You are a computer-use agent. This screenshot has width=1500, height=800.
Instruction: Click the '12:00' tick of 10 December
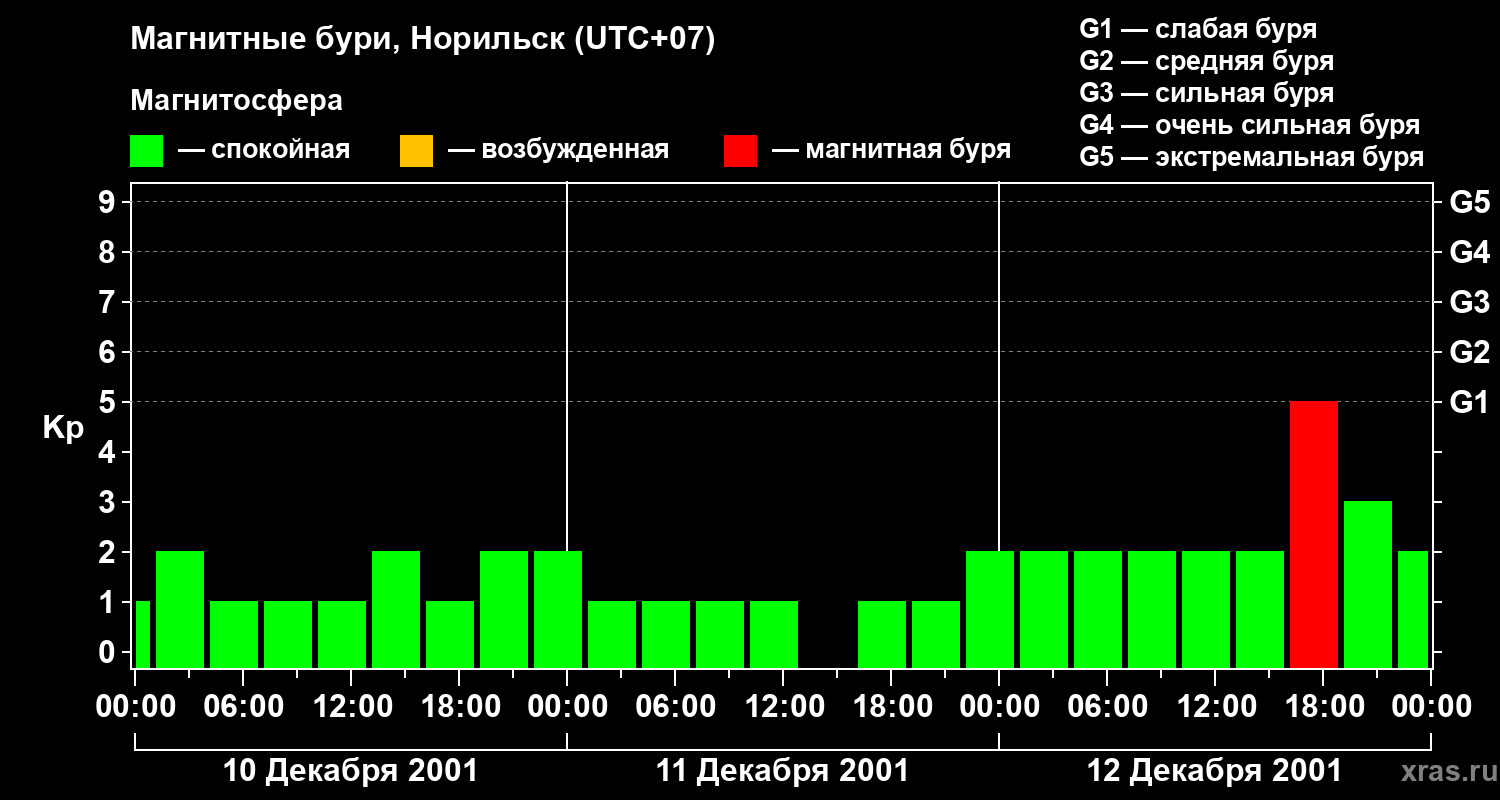pyautogui.click(x=351, y=706)
